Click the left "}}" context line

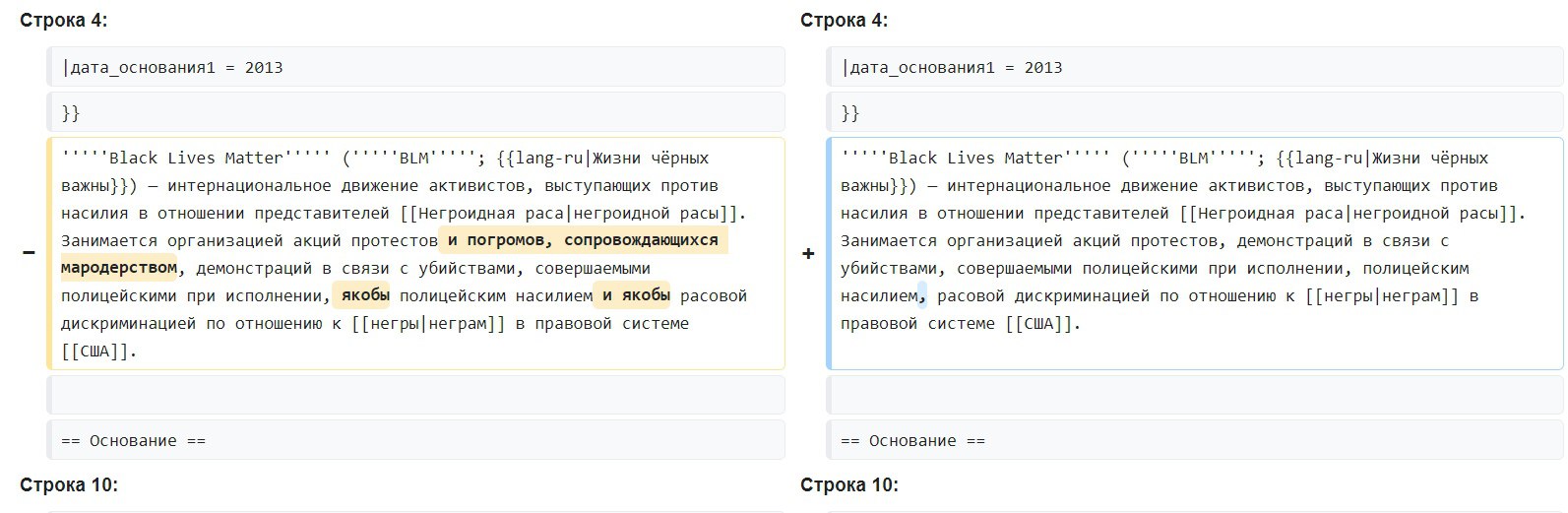pos(415,112)
